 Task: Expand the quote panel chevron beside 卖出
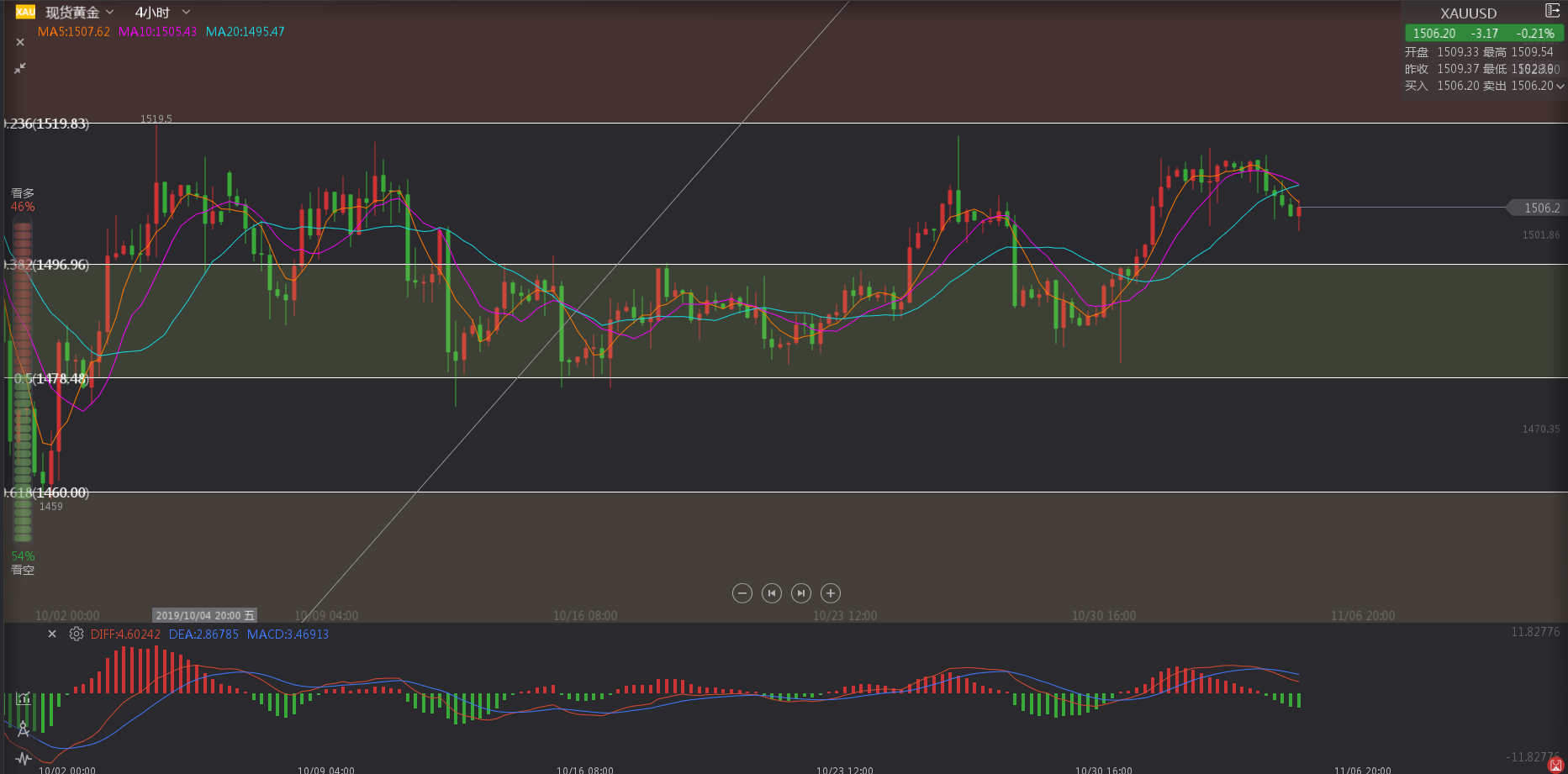pyautogui.click(x=1560, y=86)
